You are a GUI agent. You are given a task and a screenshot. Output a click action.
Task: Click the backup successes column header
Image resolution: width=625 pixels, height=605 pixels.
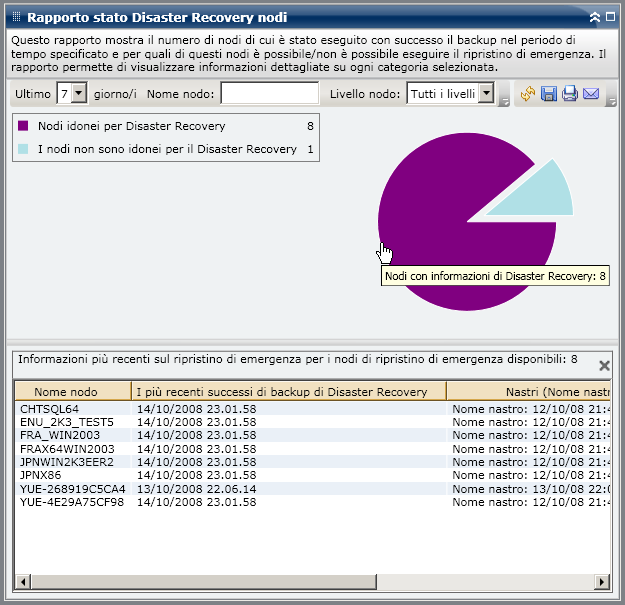pyautogui.click(x=288, y=392)
